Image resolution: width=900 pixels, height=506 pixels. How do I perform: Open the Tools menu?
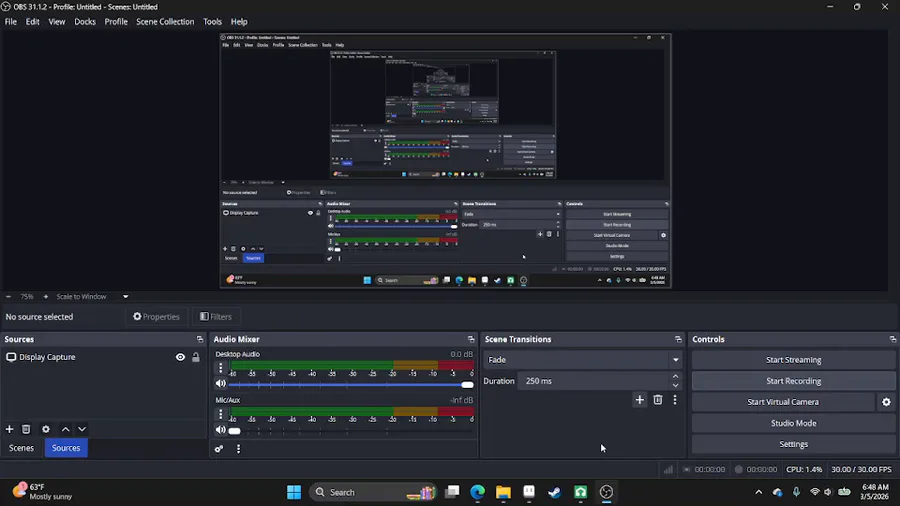point(212,22)
